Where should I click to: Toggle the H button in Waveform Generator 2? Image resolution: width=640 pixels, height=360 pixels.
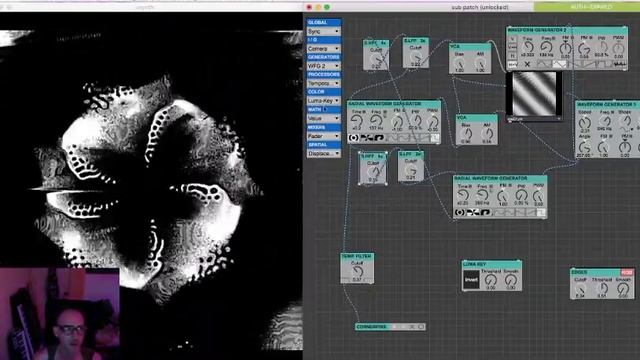point(513,56)
